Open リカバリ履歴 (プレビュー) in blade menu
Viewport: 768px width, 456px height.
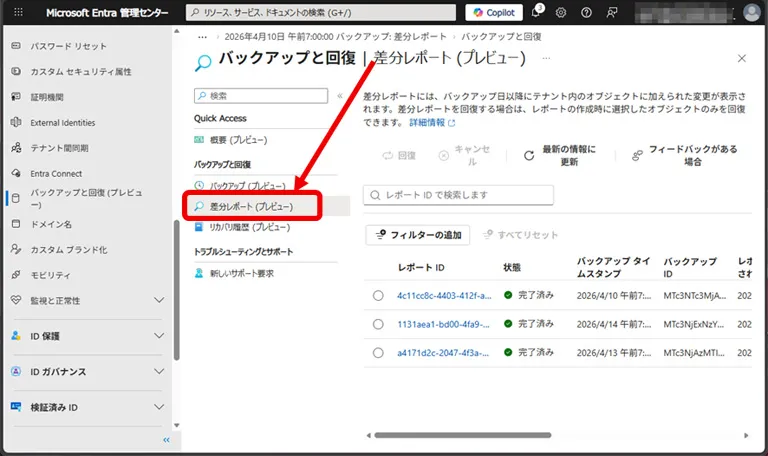[250, 227]
